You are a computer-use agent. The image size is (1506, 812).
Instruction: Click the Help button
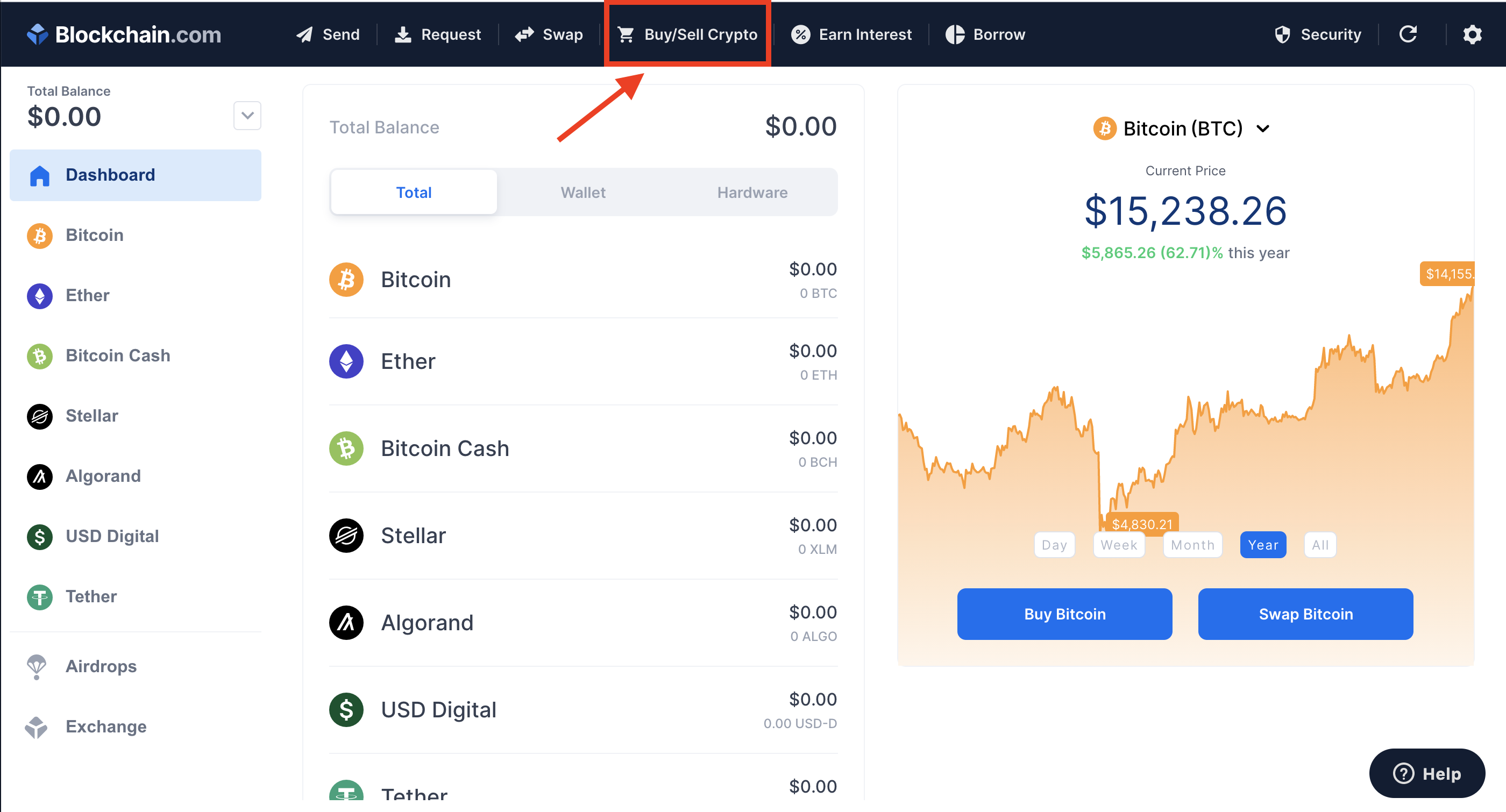click(x=1432, y=770)
